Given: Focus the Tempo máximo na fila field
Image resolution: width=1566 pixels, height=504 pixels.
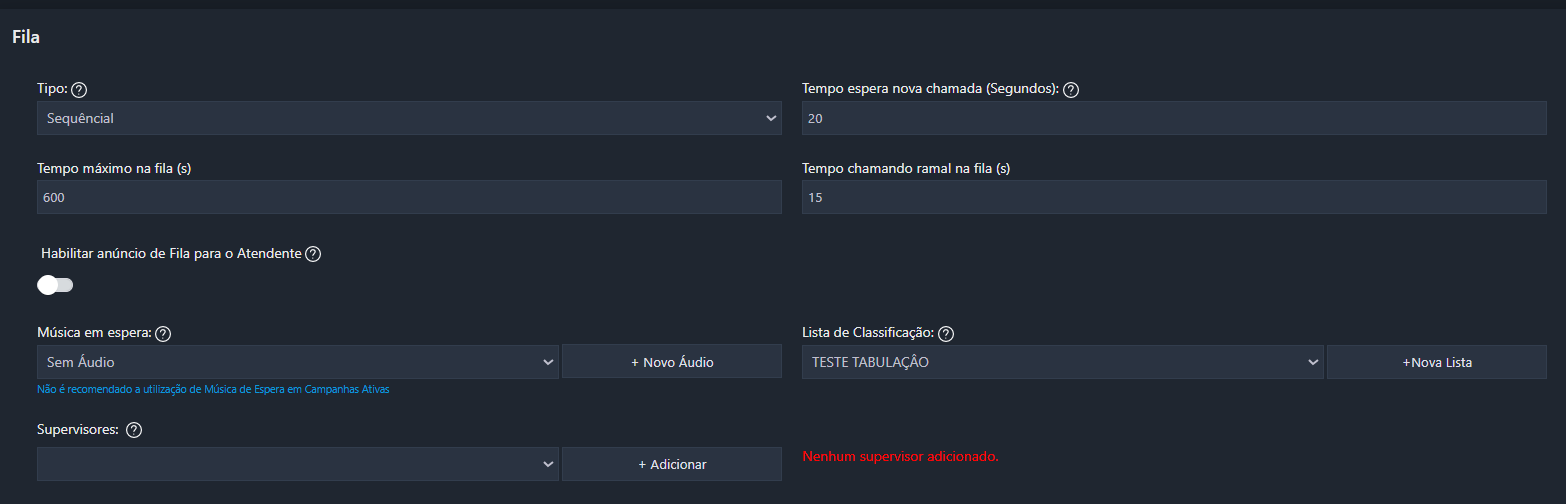Looking at the screenshot, I should click(409, 198).
